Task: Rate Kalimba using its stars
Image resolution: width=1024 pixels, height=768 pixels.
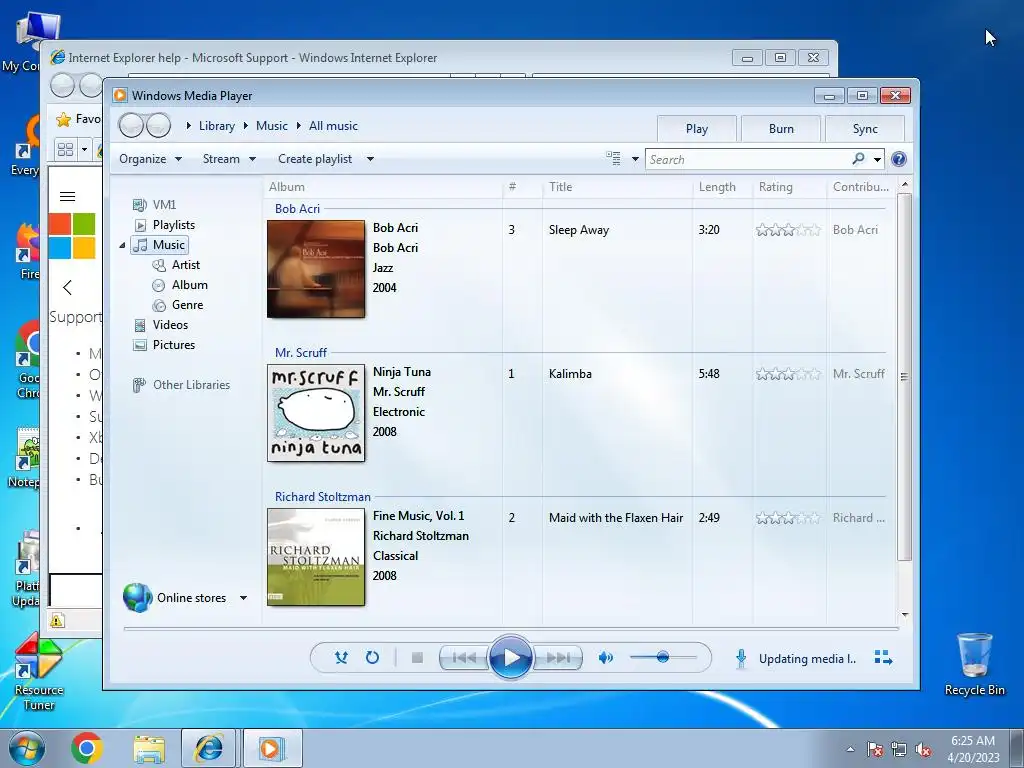Action: pyautogui.click(x=788, y=374)
